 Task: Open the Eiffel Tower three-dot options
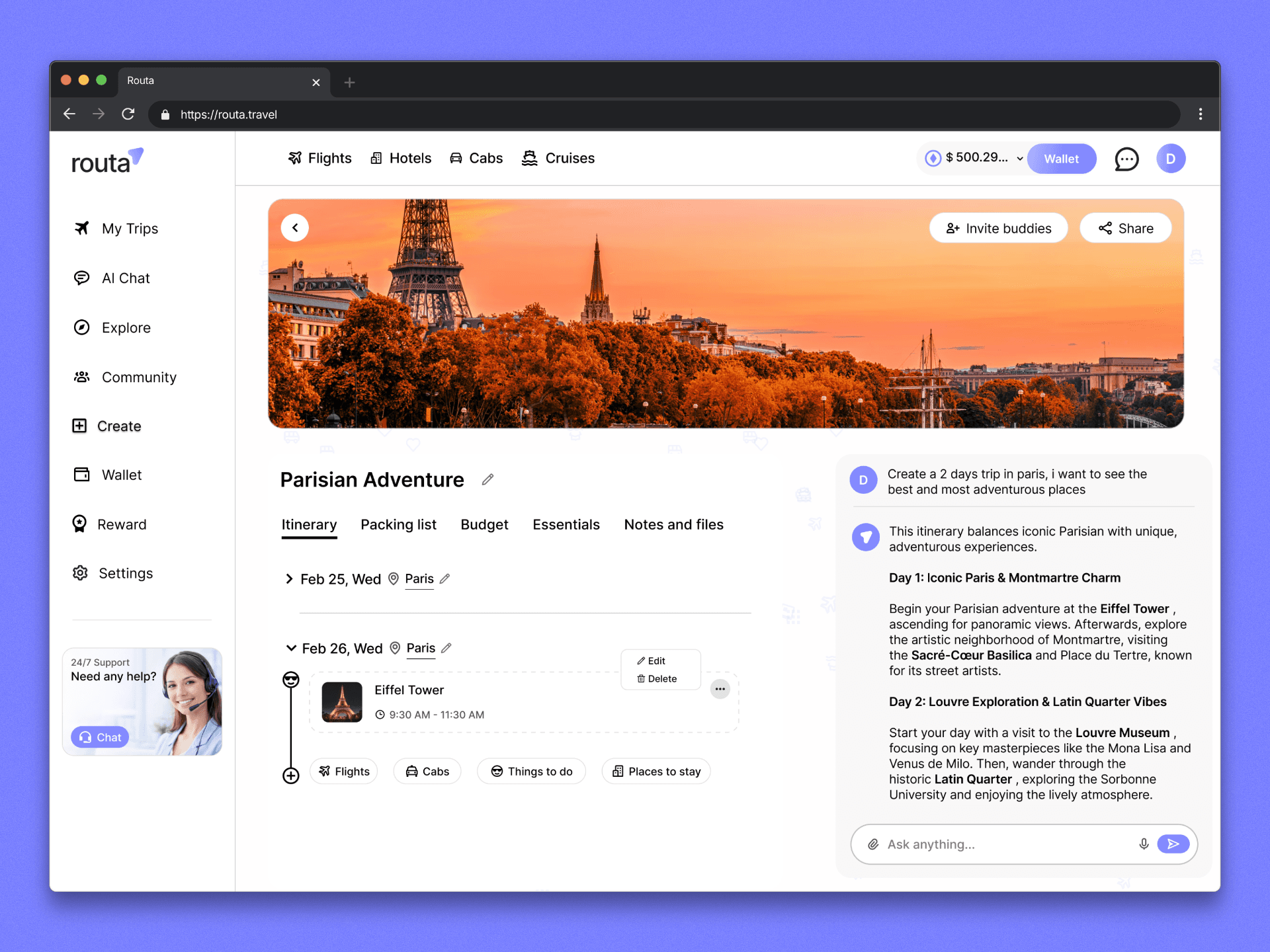tap(720, 689)
